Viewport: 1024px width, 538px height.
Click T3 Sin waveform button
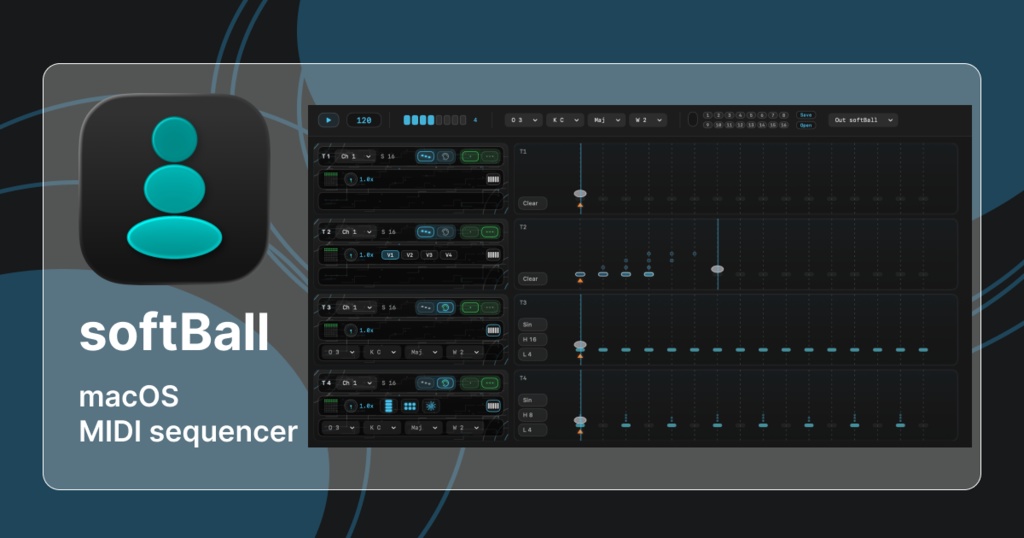click(x=532, y=324)
